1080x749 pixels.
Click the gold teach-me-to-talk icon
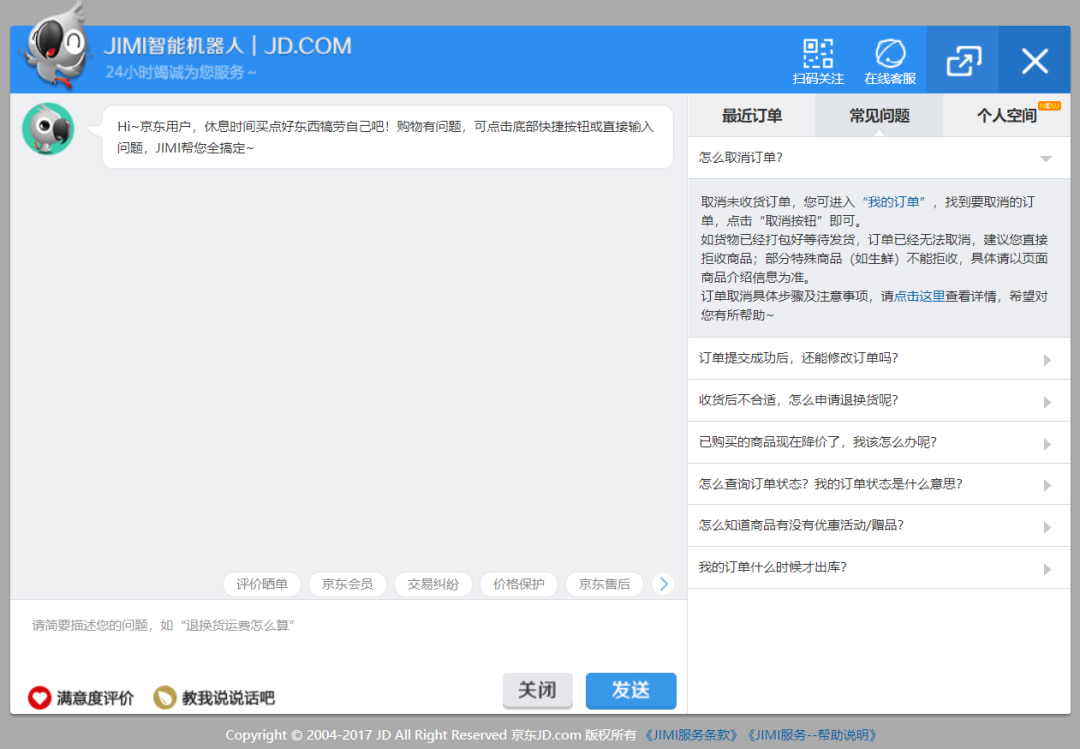[165, 697]
